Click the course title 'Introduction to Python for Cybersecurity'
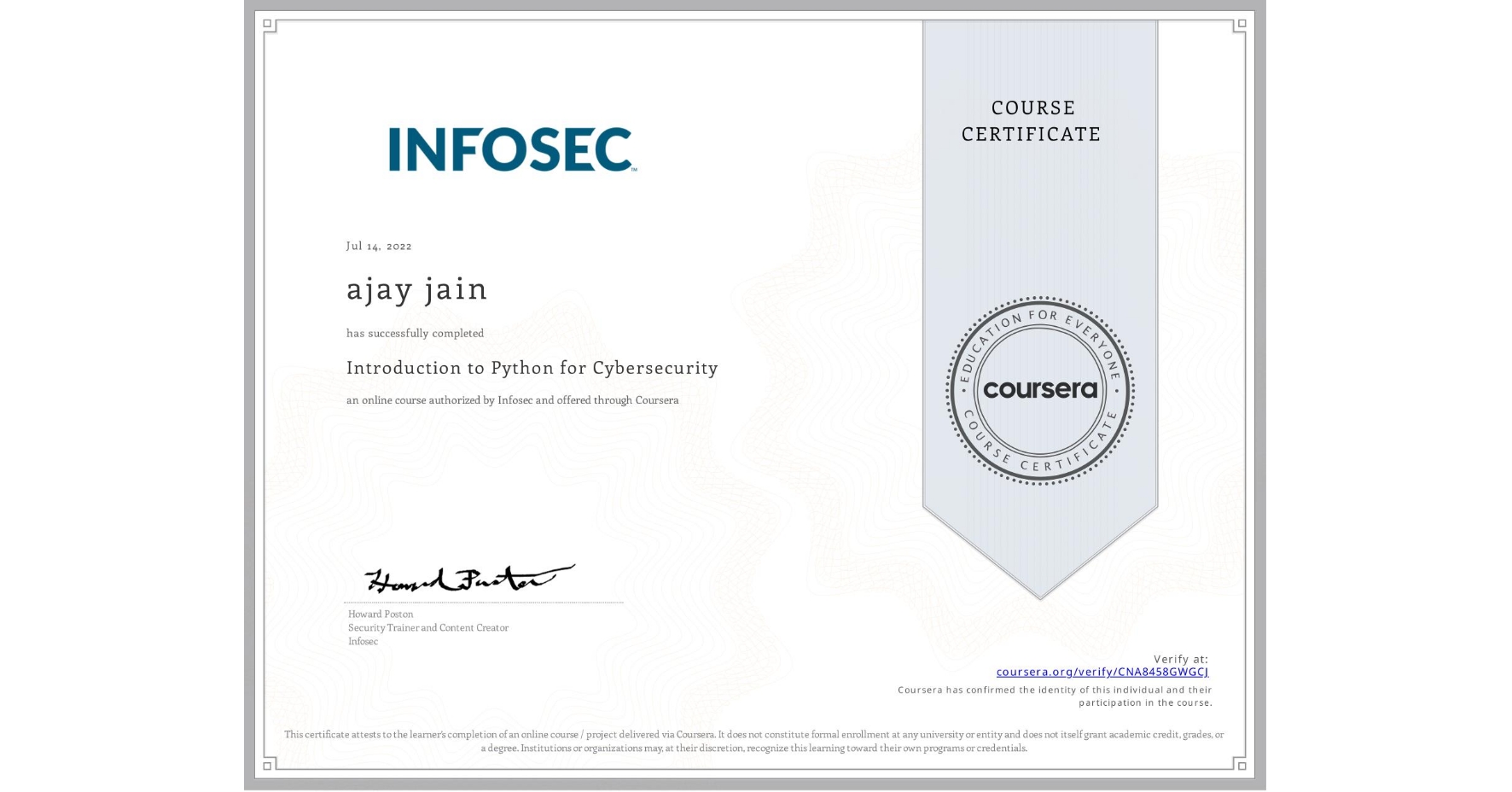Image resolution: width=1512 pixels, height=792 pixels. [x=532, y=368]
